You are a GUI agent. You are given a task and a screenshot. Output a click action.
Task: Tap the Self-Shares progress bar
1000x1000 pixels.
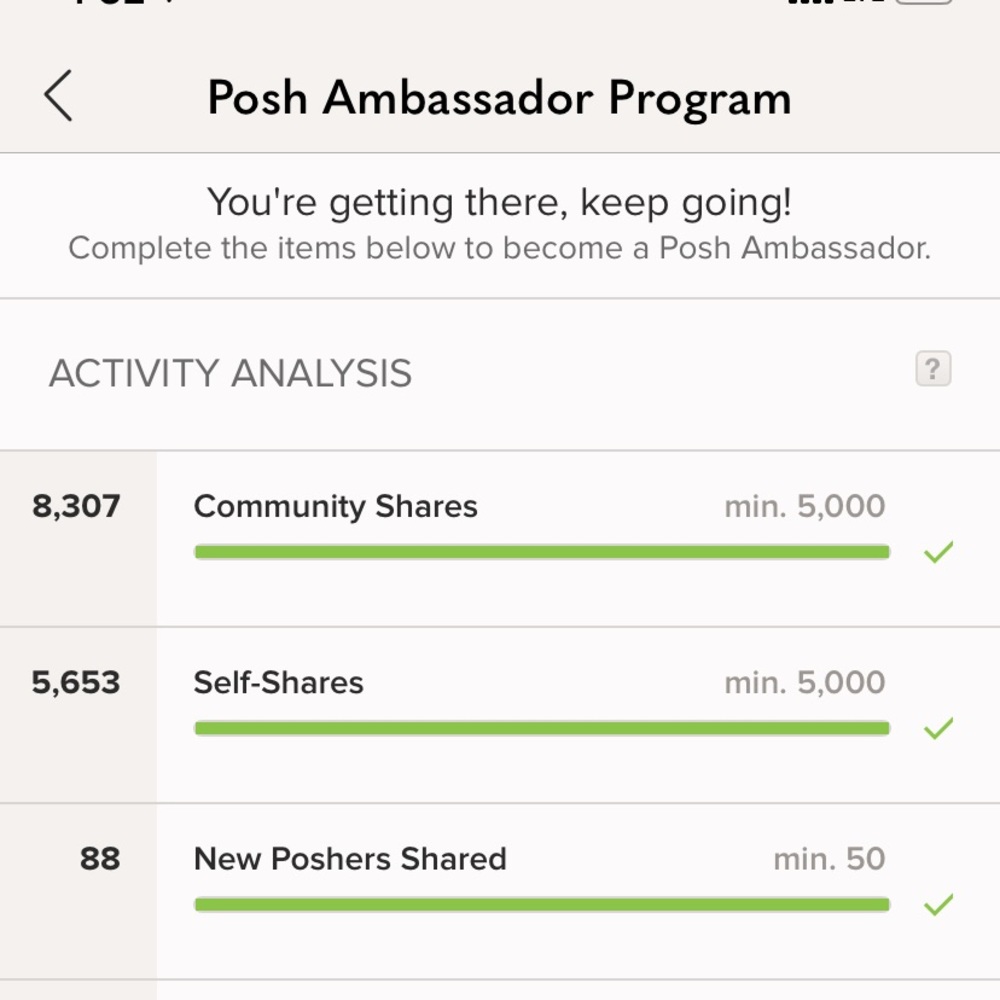pyautogui.click(x=540, y=727)
